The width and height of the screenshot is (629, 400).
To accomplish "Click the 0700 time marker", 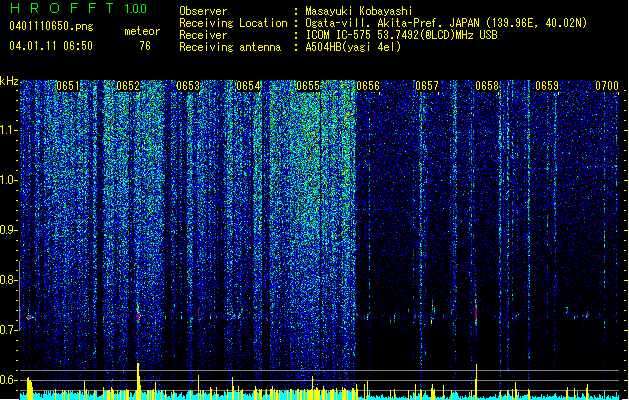I will (x=607, y=86).
